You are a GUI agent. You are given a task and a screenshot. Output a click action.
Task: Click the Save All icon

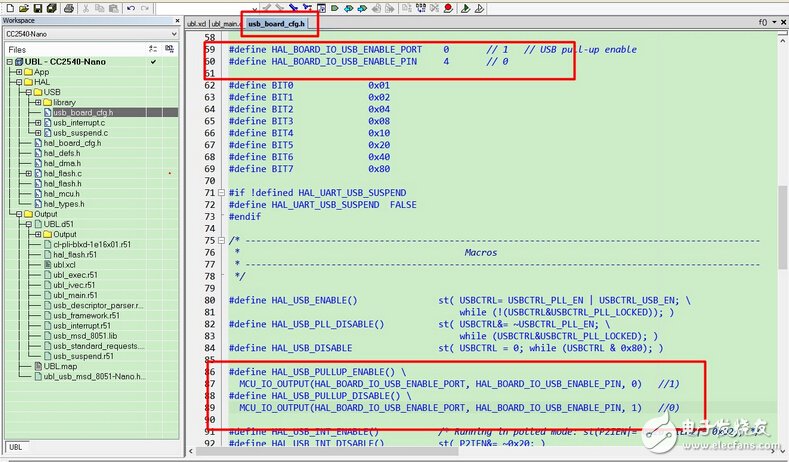(52, 9)
